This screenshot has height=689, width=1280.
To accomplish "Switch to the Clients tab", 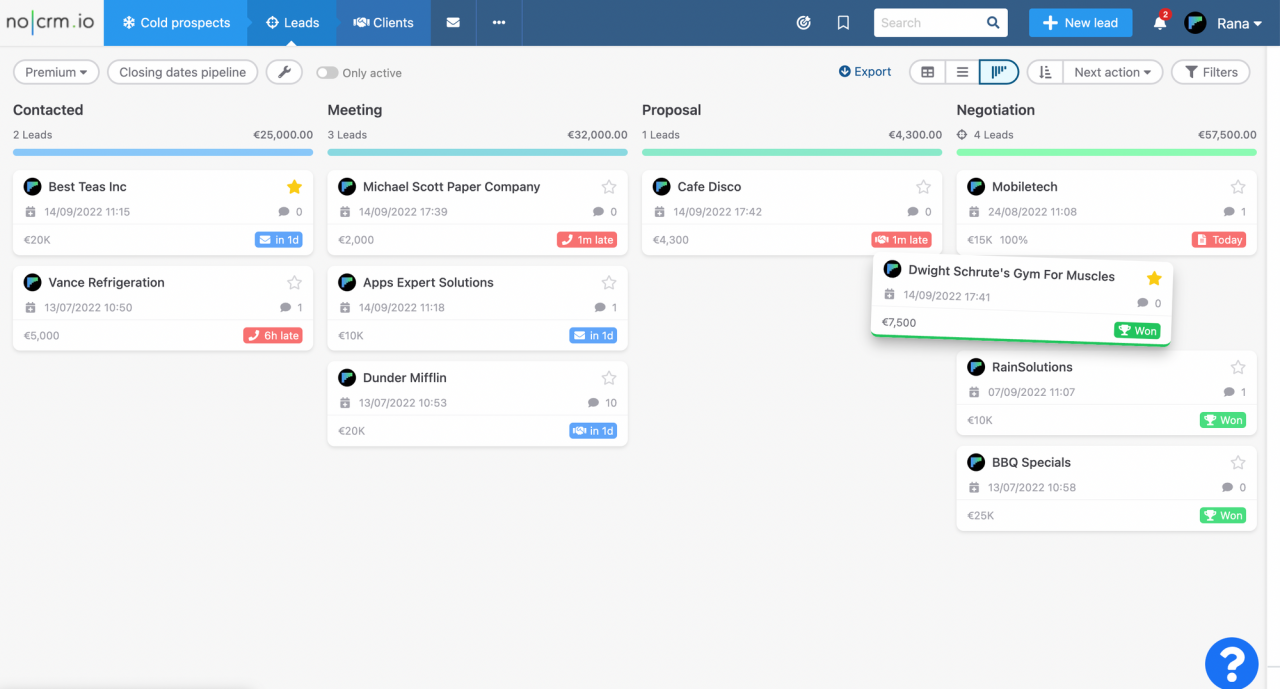I will click(383, 21).
